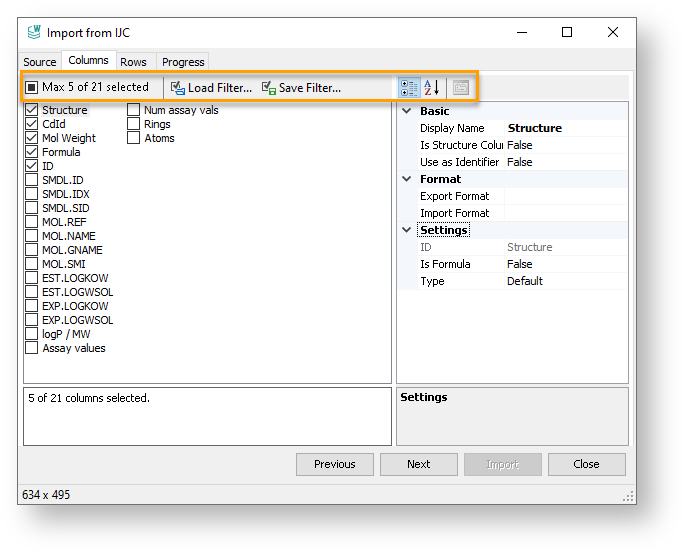Screen dimensions: 685x553
Task: Switch property grid to Categorized view
Action: [x=409, y=88]
